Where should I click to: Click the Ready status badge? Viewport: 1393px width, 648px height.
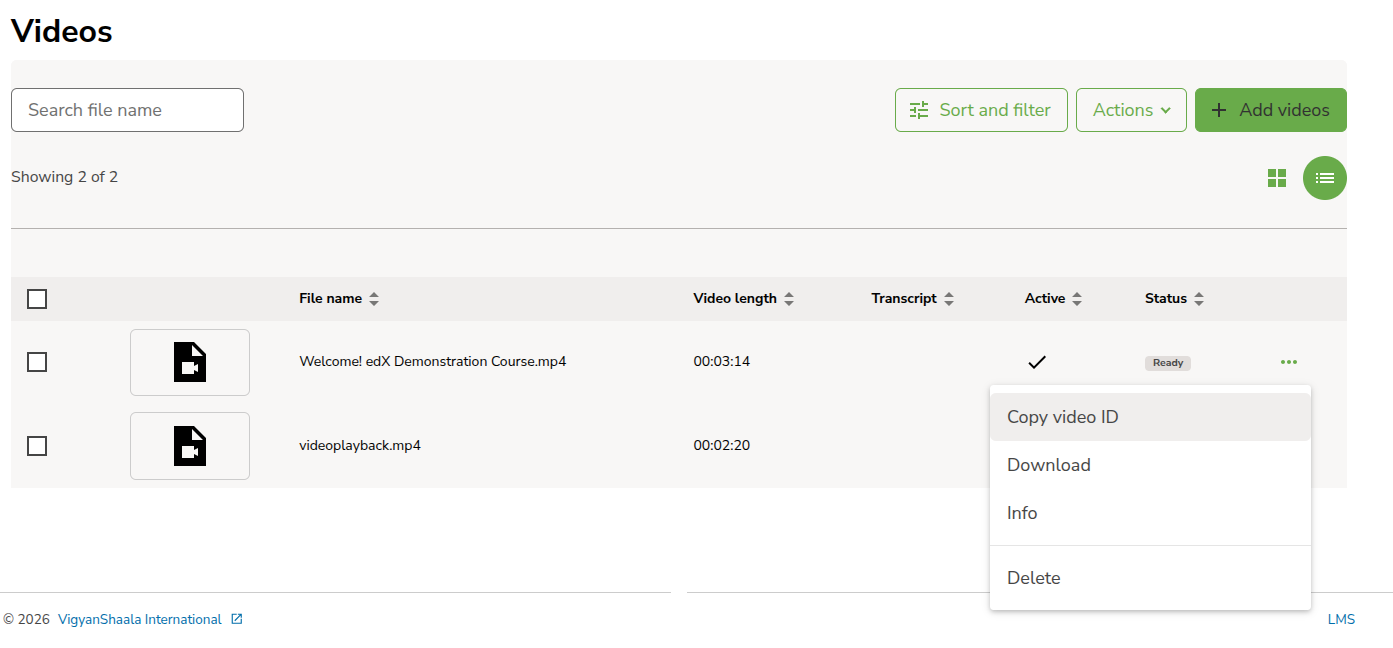1168,363
